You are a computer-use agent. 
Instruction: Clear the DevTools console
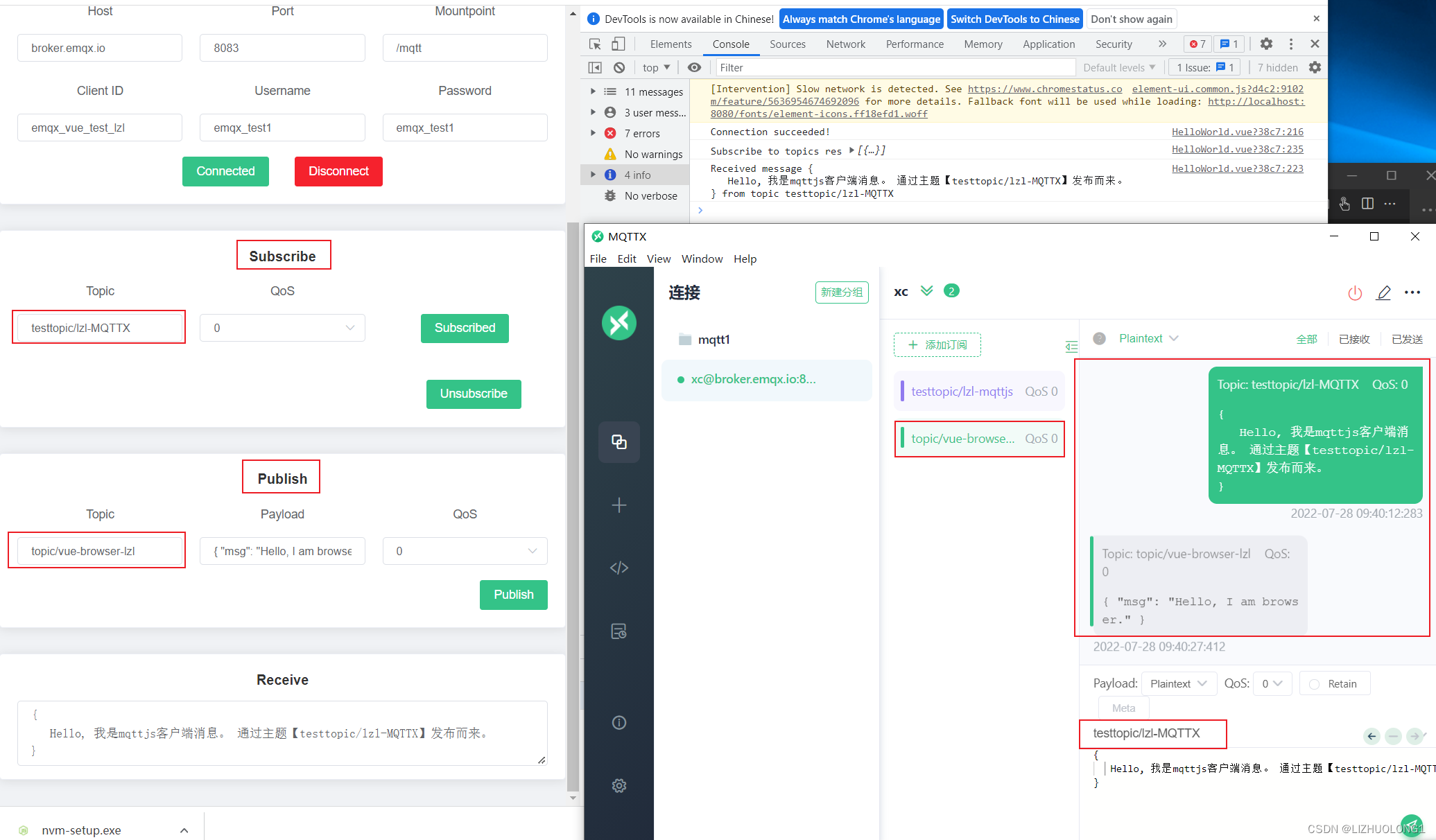pos(619,67)
